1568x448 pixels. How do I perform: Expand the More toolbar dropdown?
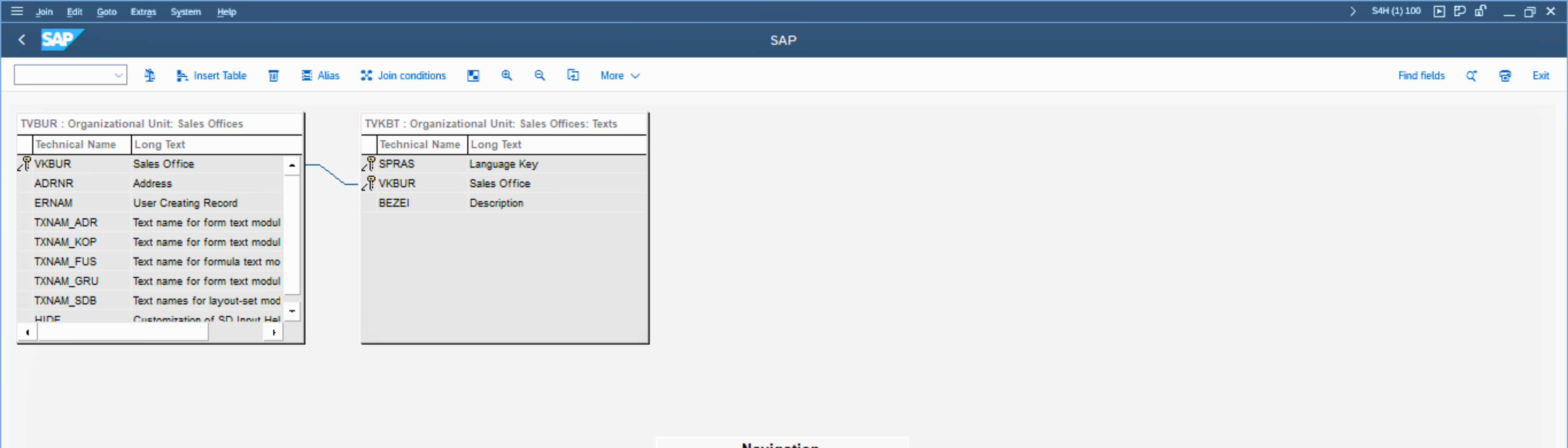[x=620, y=75]
